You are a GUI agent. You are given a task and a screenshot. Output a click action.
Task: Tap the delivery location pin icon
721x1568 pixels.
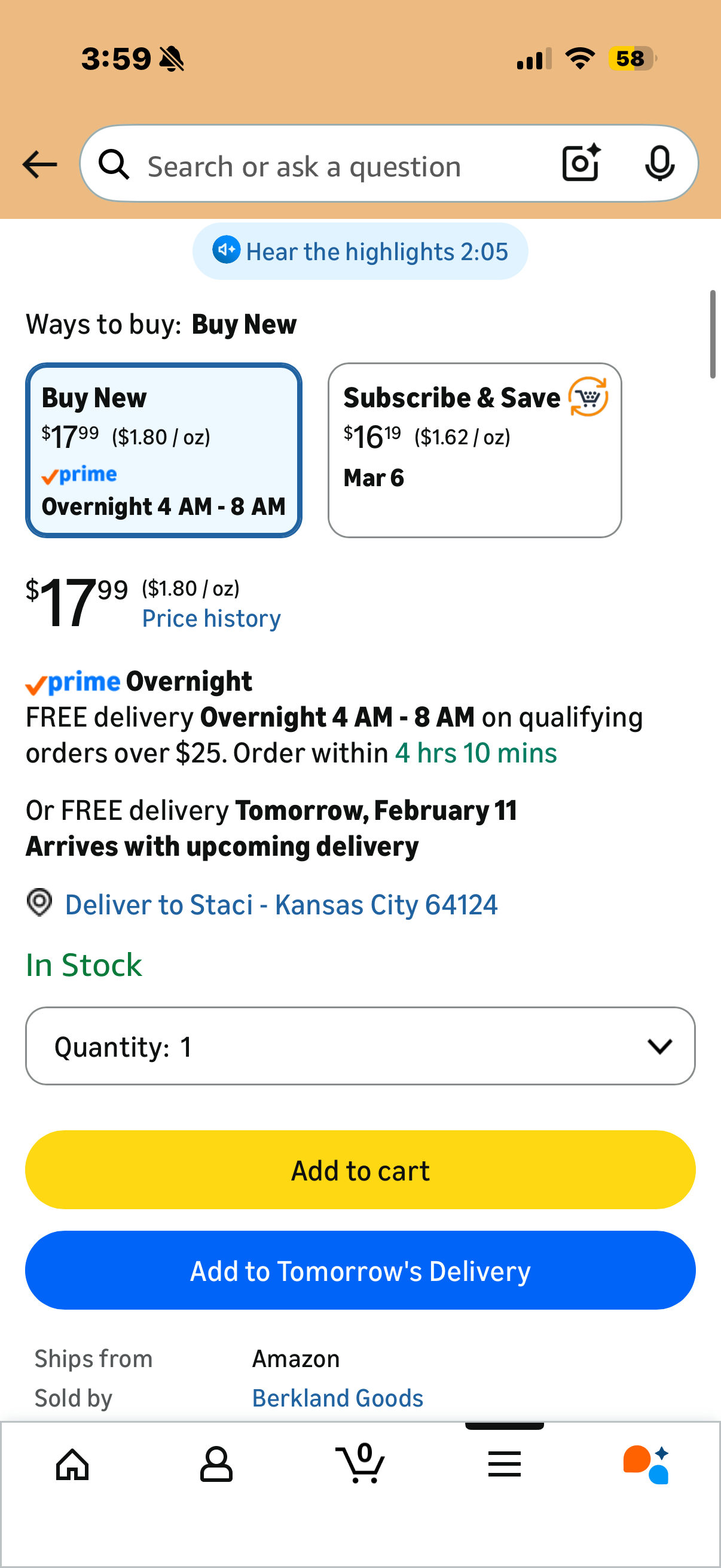pyautogui.click(x=39, y=902)
